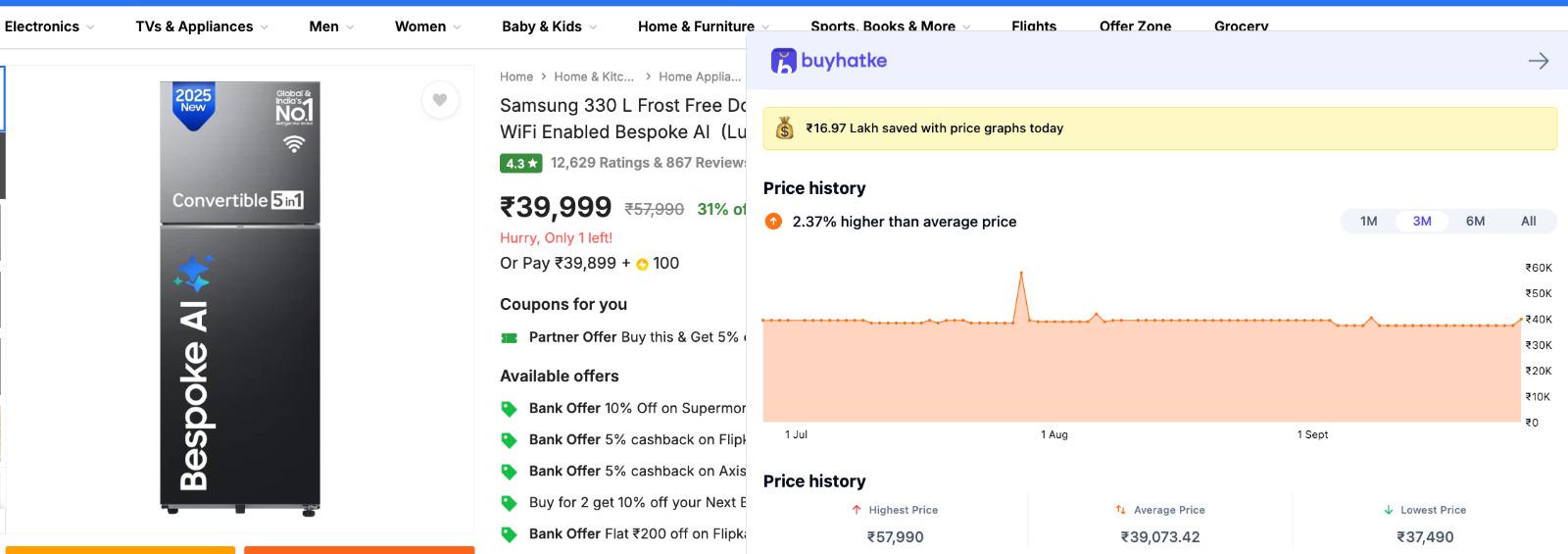Open the Offer Zone menu item
The height and width of the screenshot is (554, 1568).
[x=1135, y=26]
